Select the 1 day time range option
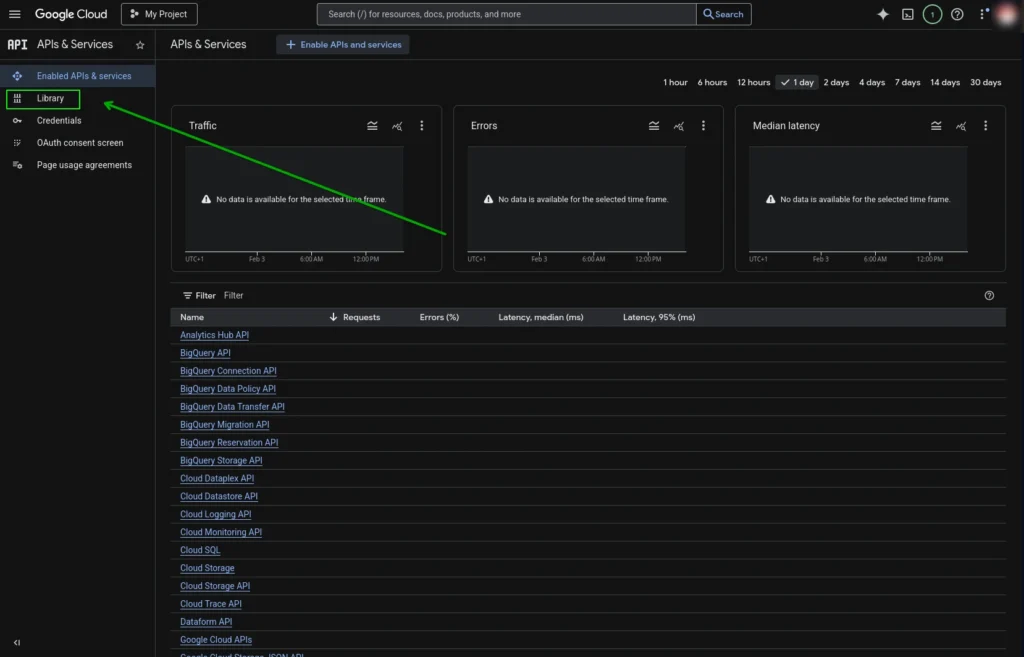1024x657 pixels. 796,82
